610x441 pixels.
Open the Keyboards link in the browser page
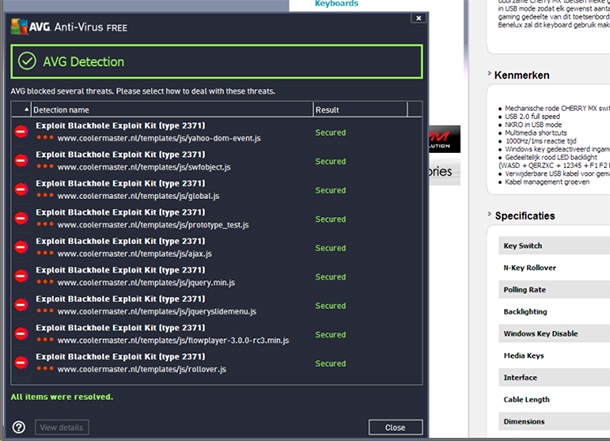(x=337, y=4)
